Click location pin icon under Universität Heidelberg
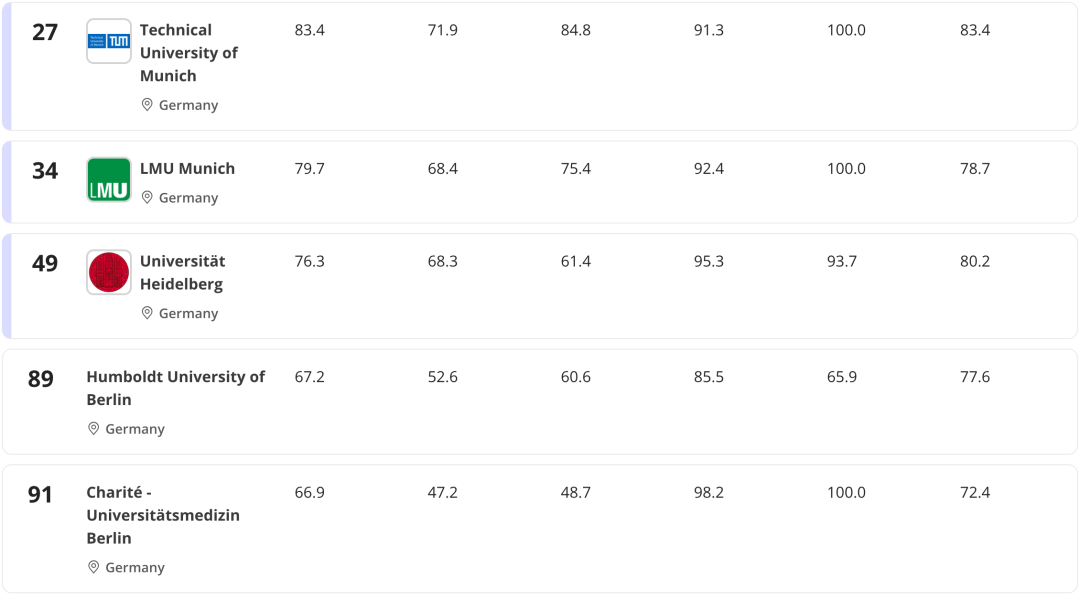Screen dimensions: 1080x599 tap(147, 313)
